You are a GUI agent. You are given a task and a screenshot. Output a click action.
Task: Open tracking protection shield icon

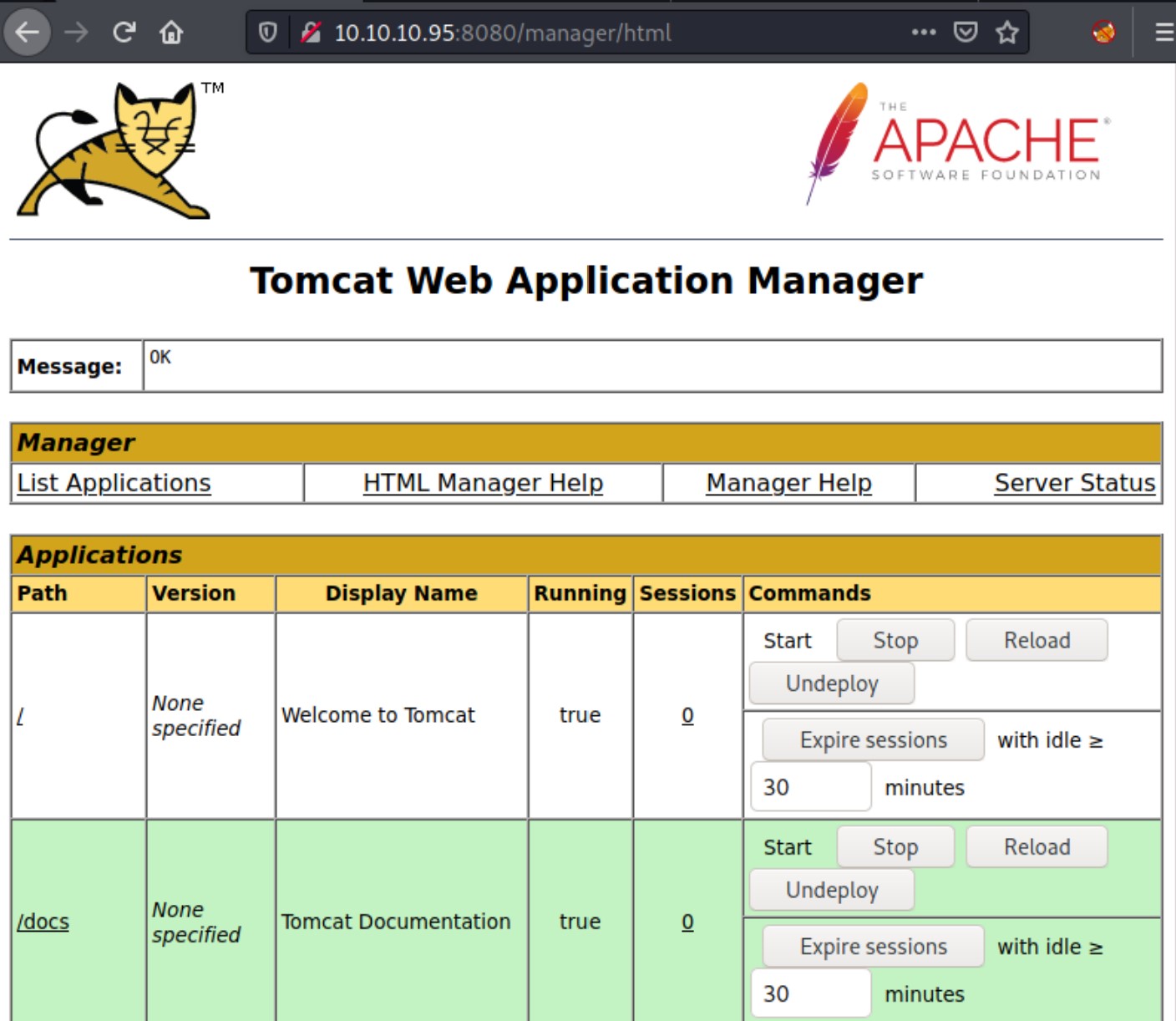pyautogui.click(x=267, y=33)
